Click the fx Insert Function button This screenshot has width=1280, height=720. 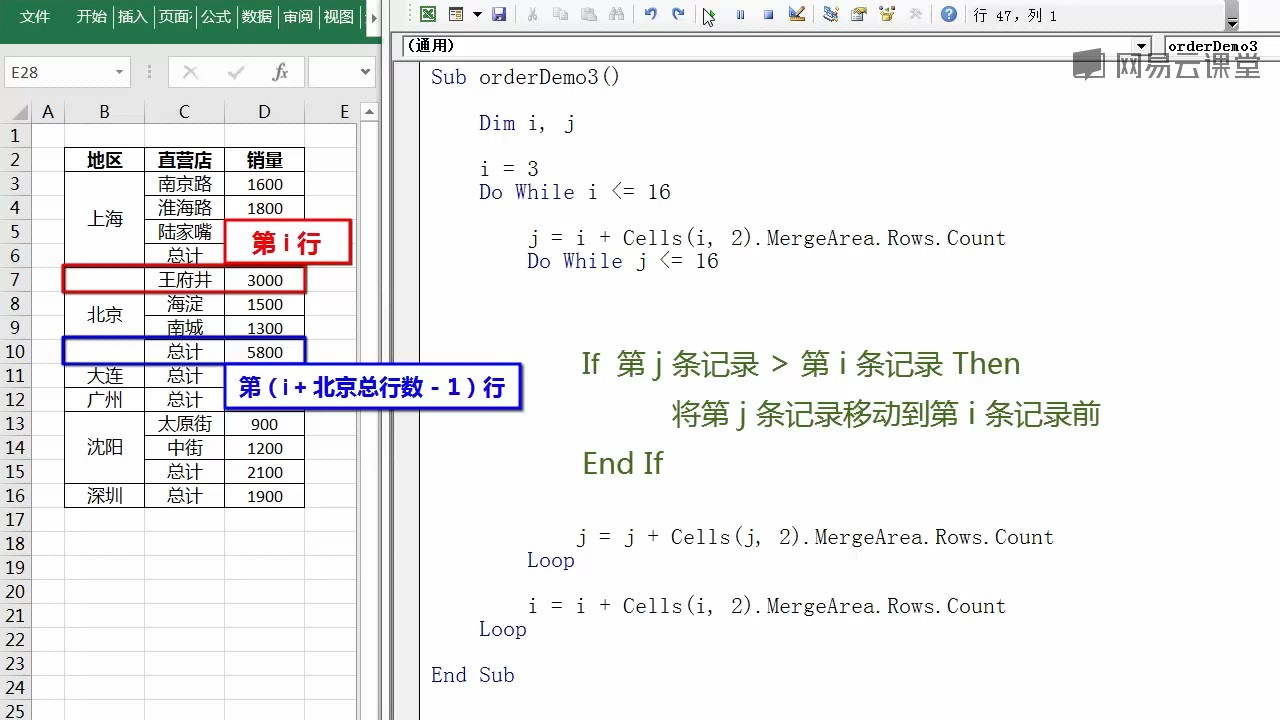point(281,72)
